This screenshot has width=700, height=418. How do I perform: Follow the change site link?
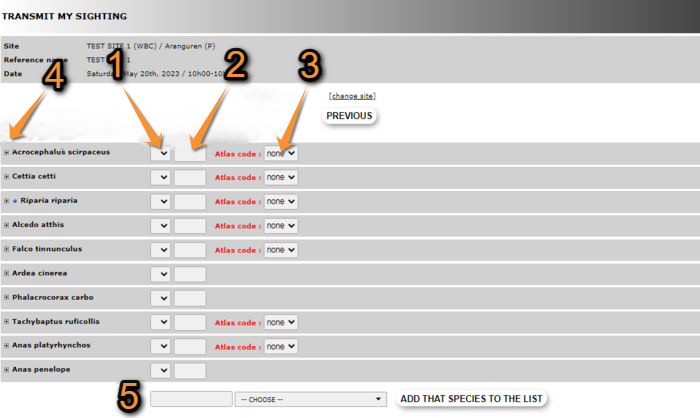(352, 96)
